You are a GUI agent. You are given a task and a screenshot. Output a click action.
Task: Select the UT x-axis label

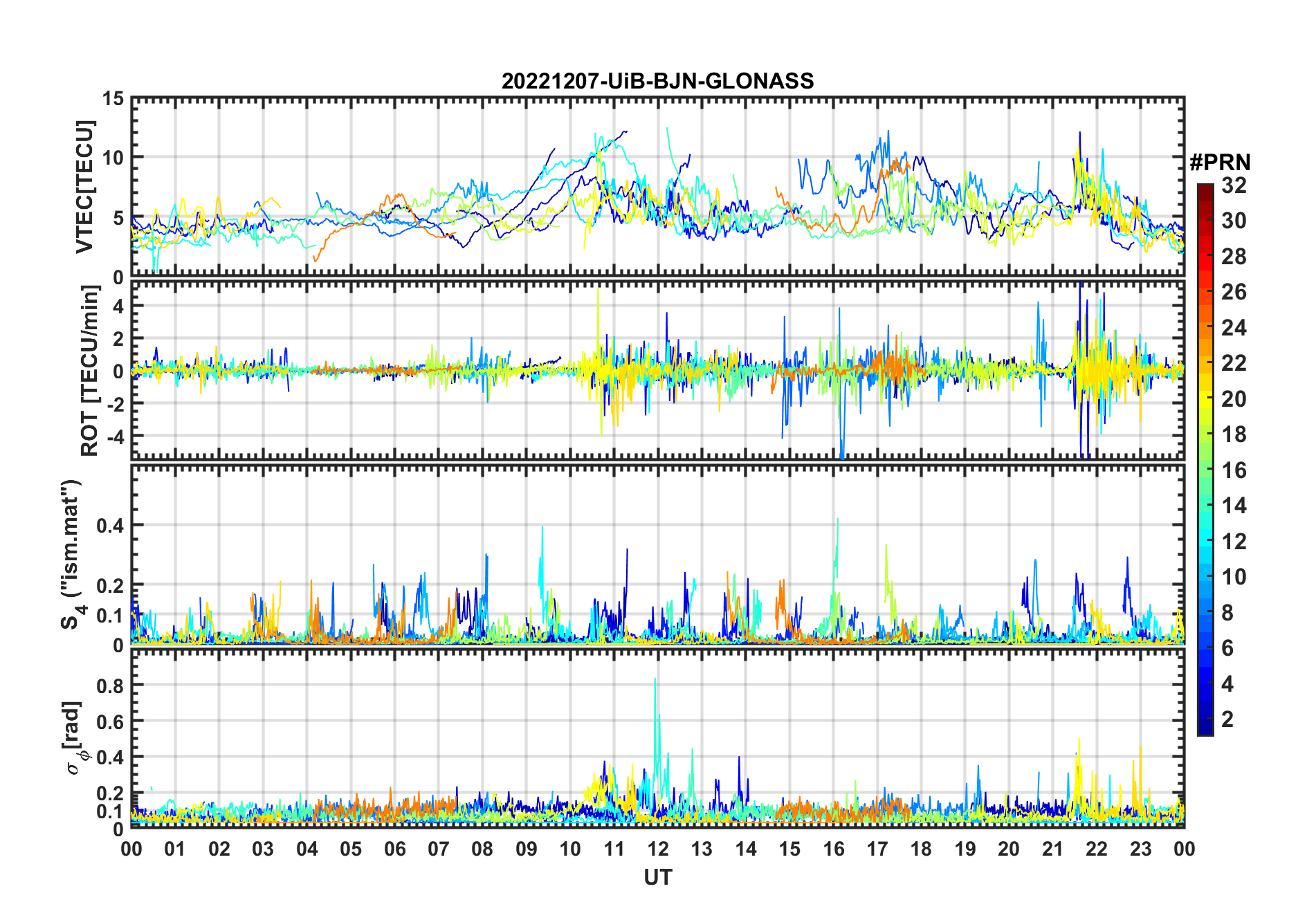click(657, 877)
